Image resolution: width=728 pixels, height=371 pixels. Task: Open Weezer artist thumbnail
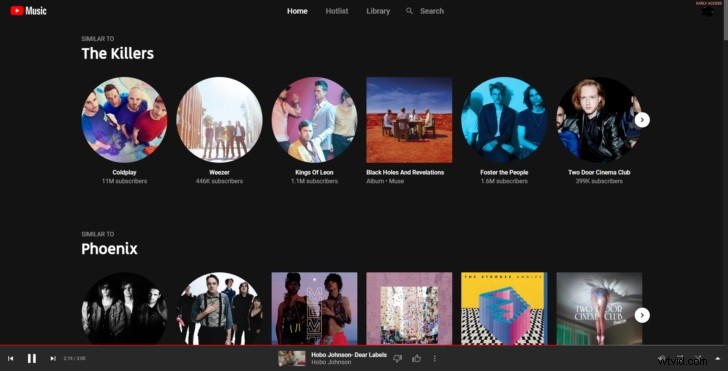pyautogui.click(x=219, y=120)
